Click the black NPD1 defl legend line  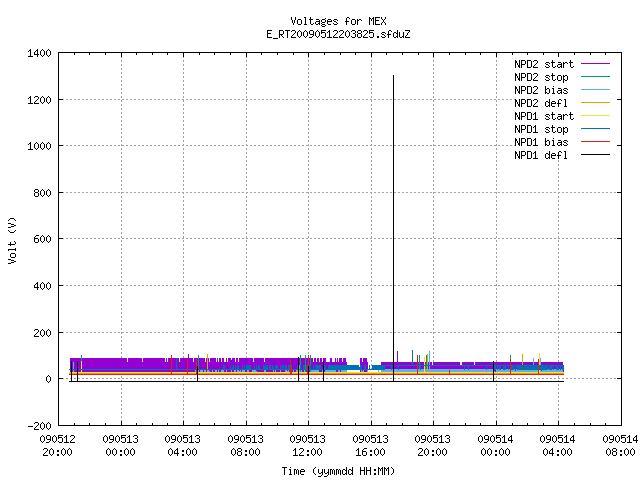596,155
